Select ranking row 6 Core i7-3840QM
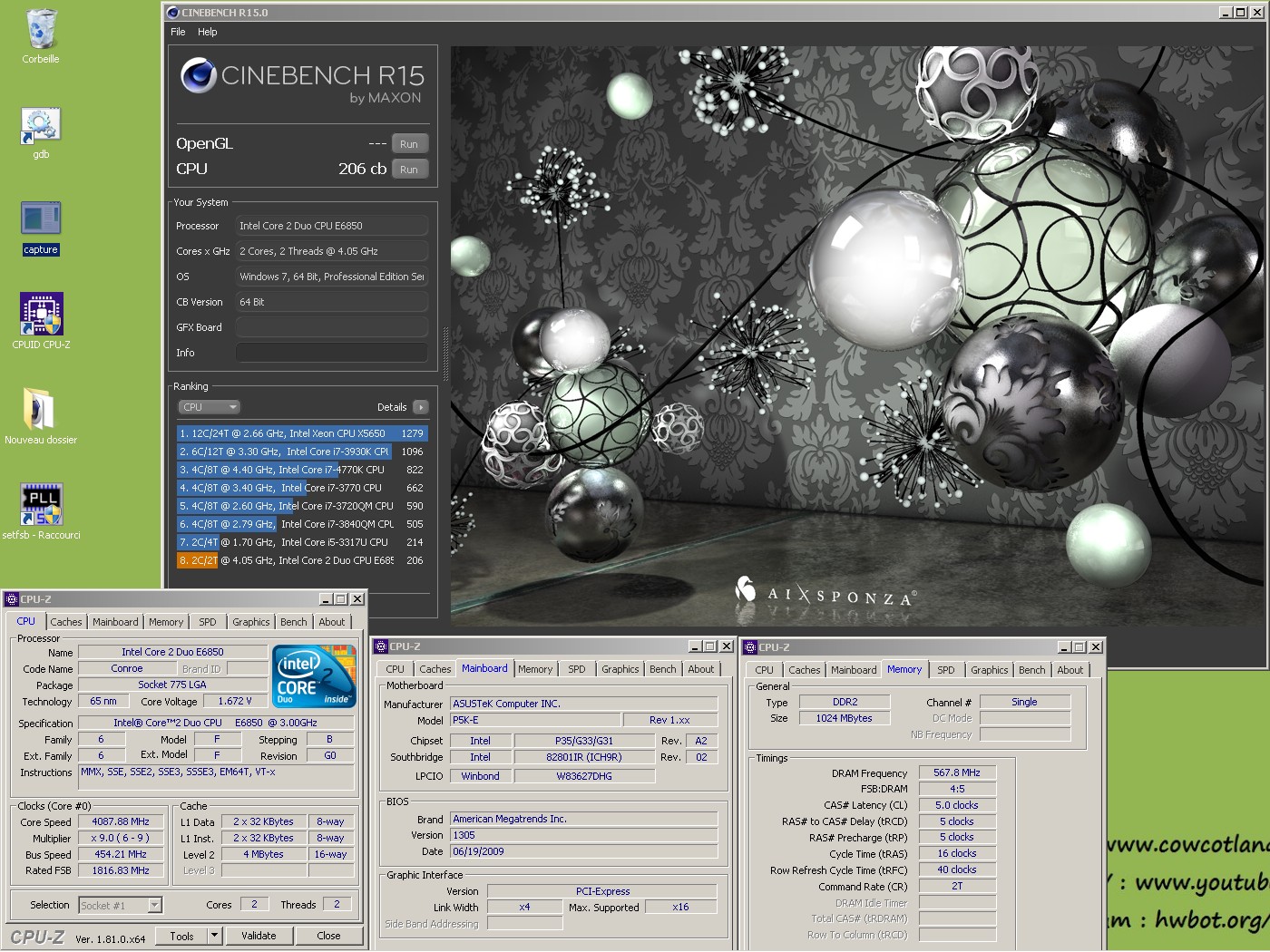Image resolution: width=1270 pixels, height=952 pixels. point(301,524)
